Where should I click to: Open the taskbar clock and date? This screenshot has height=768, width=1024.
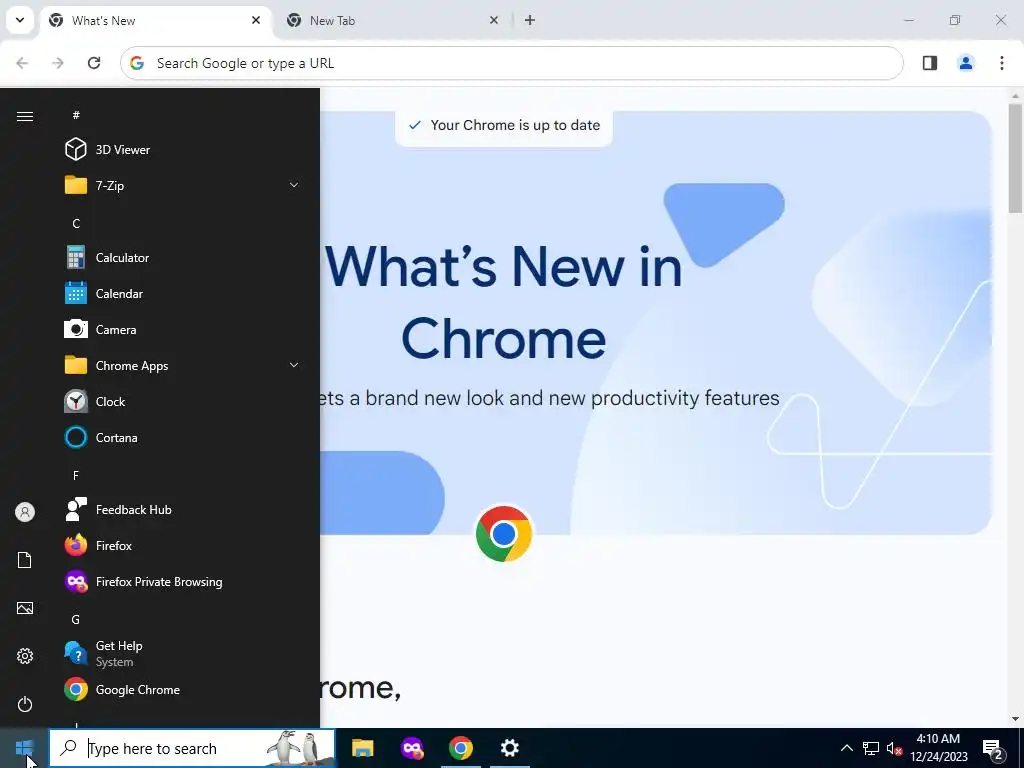tap(938, 748)
